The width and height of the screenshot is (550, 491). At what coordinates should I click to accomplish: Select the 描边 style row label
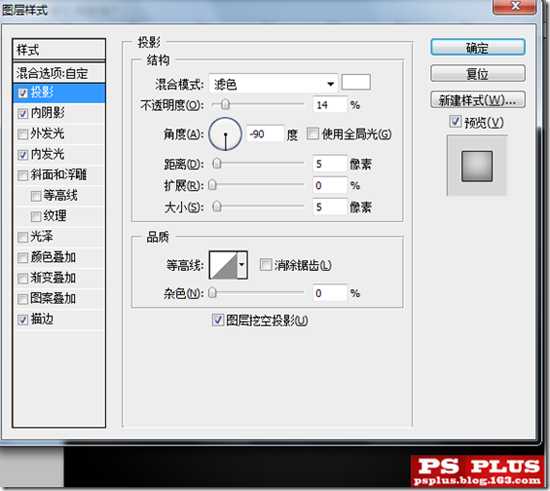pyautogui.click(x=42, y=319)
